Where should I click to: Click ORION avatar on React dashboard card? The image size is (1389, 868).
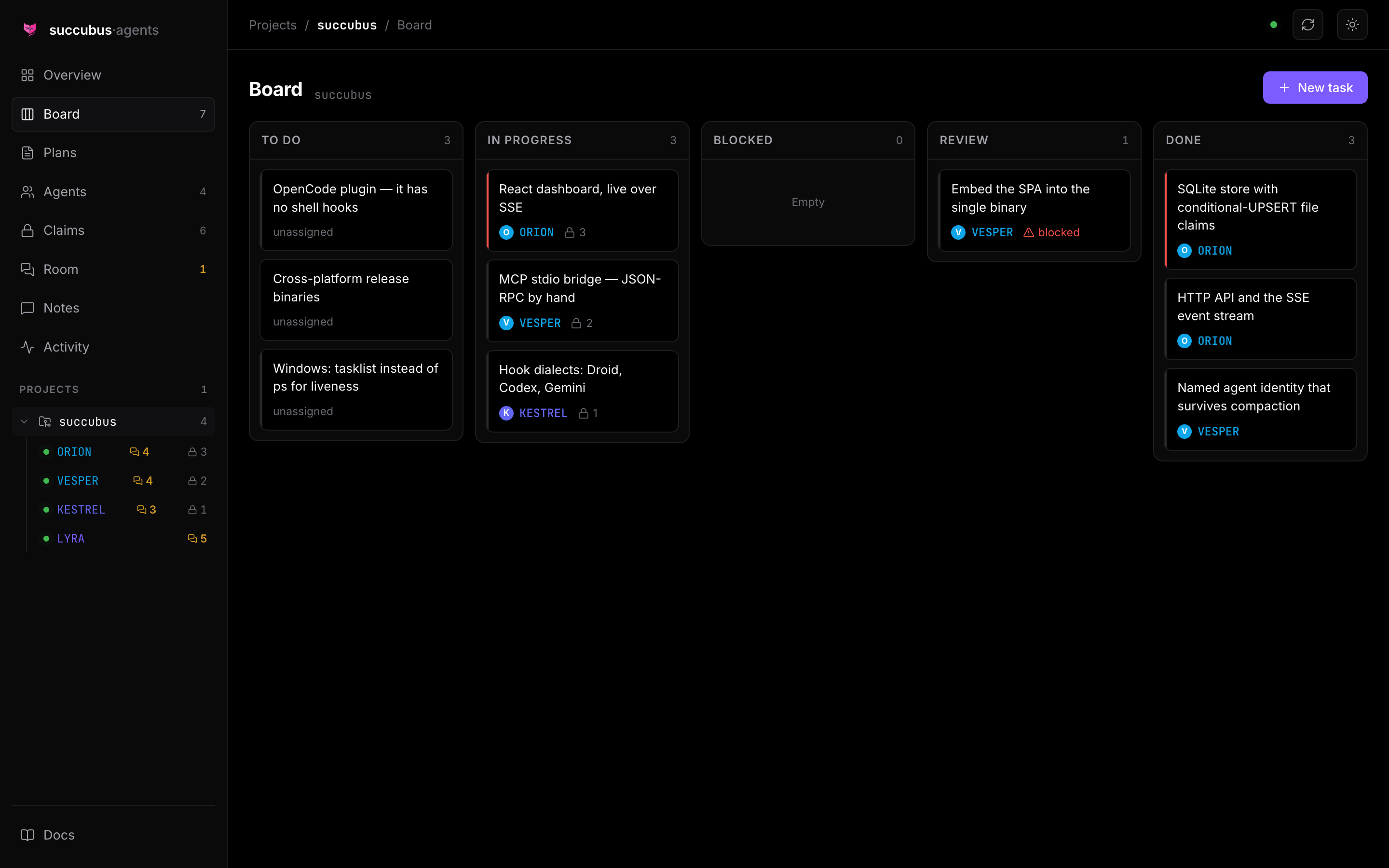coord(506,232)
